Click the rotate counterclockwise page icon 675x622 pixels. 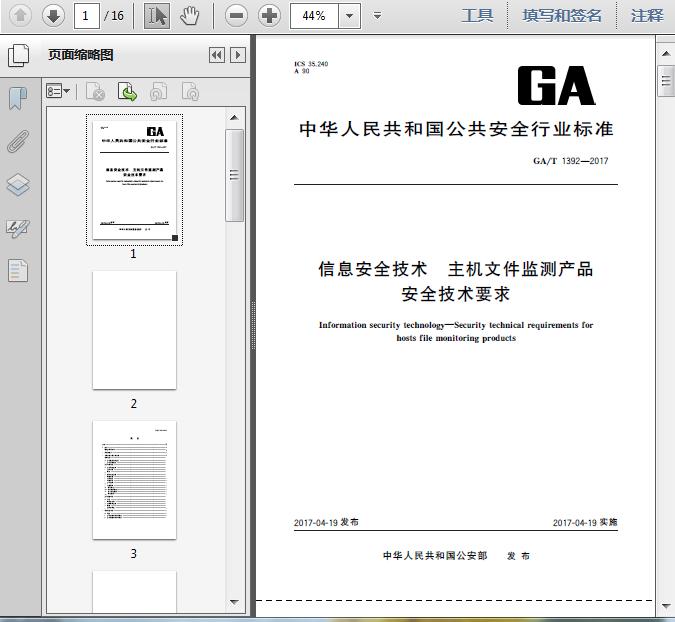(159, 92)
